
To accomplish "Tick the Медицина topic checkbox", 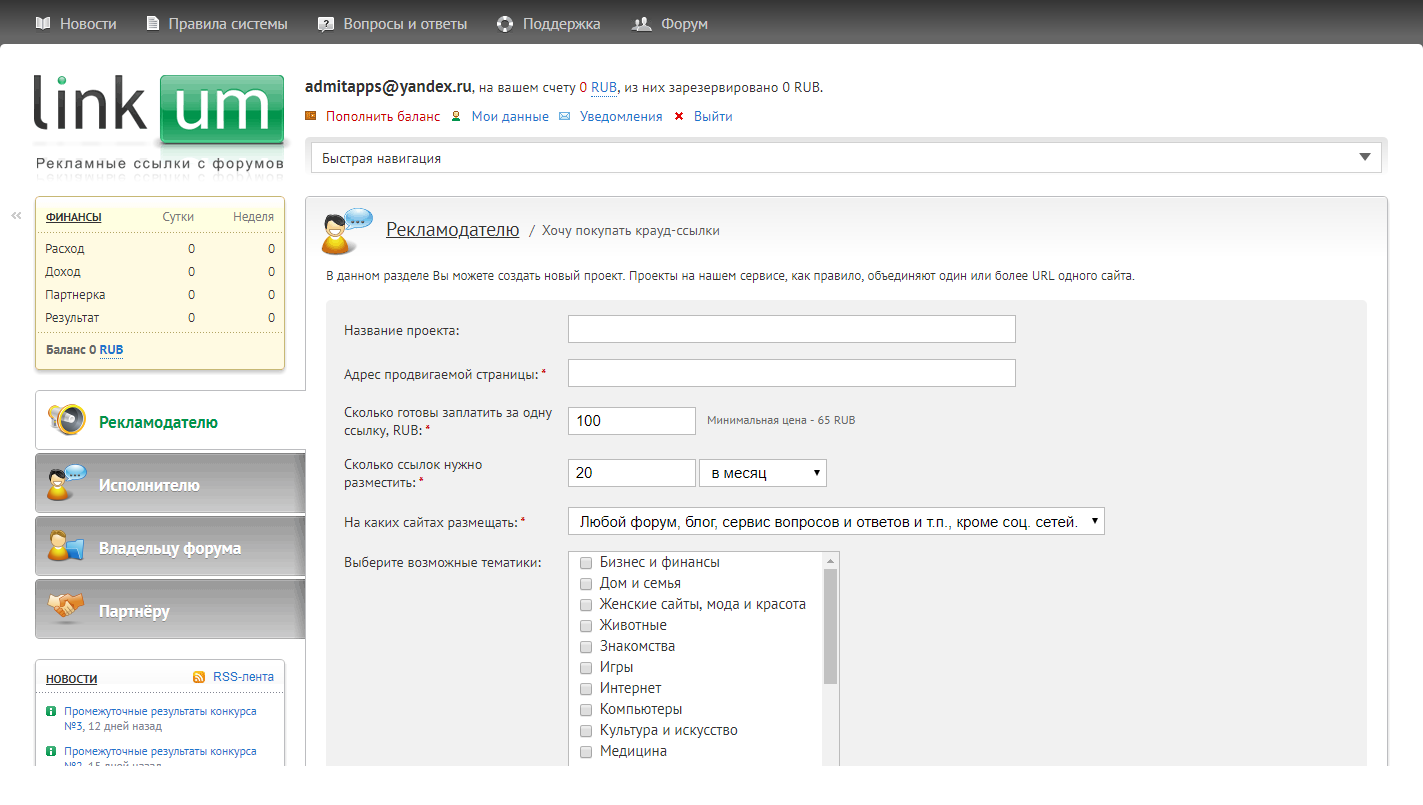I will 586,752.
